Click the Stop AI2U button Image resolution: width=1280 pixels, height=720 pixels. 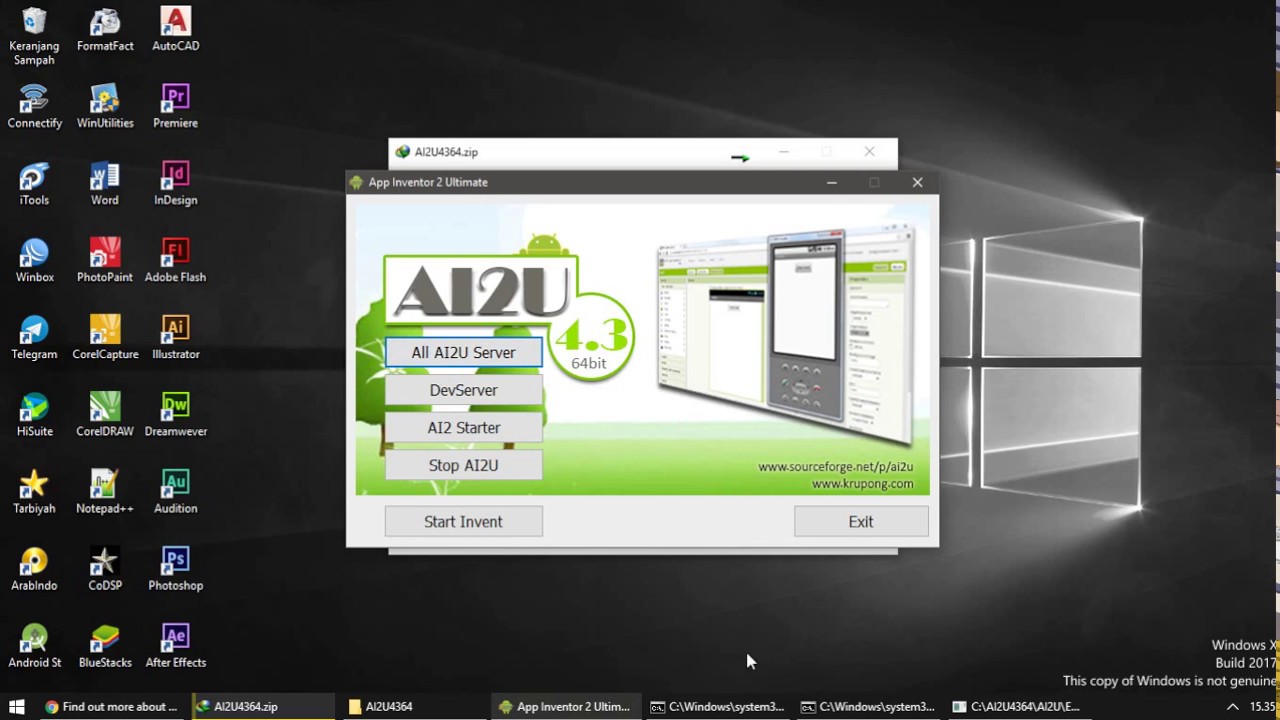coord(463,465)
